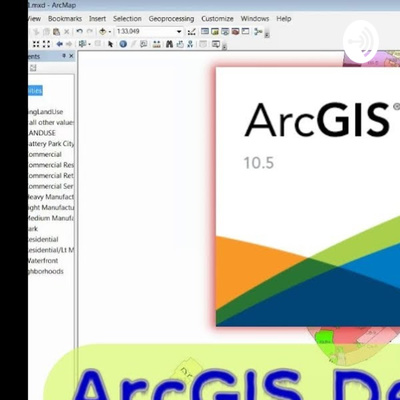
Task: Open the red ArcToolbox icon
Action: tap(235, 32)
